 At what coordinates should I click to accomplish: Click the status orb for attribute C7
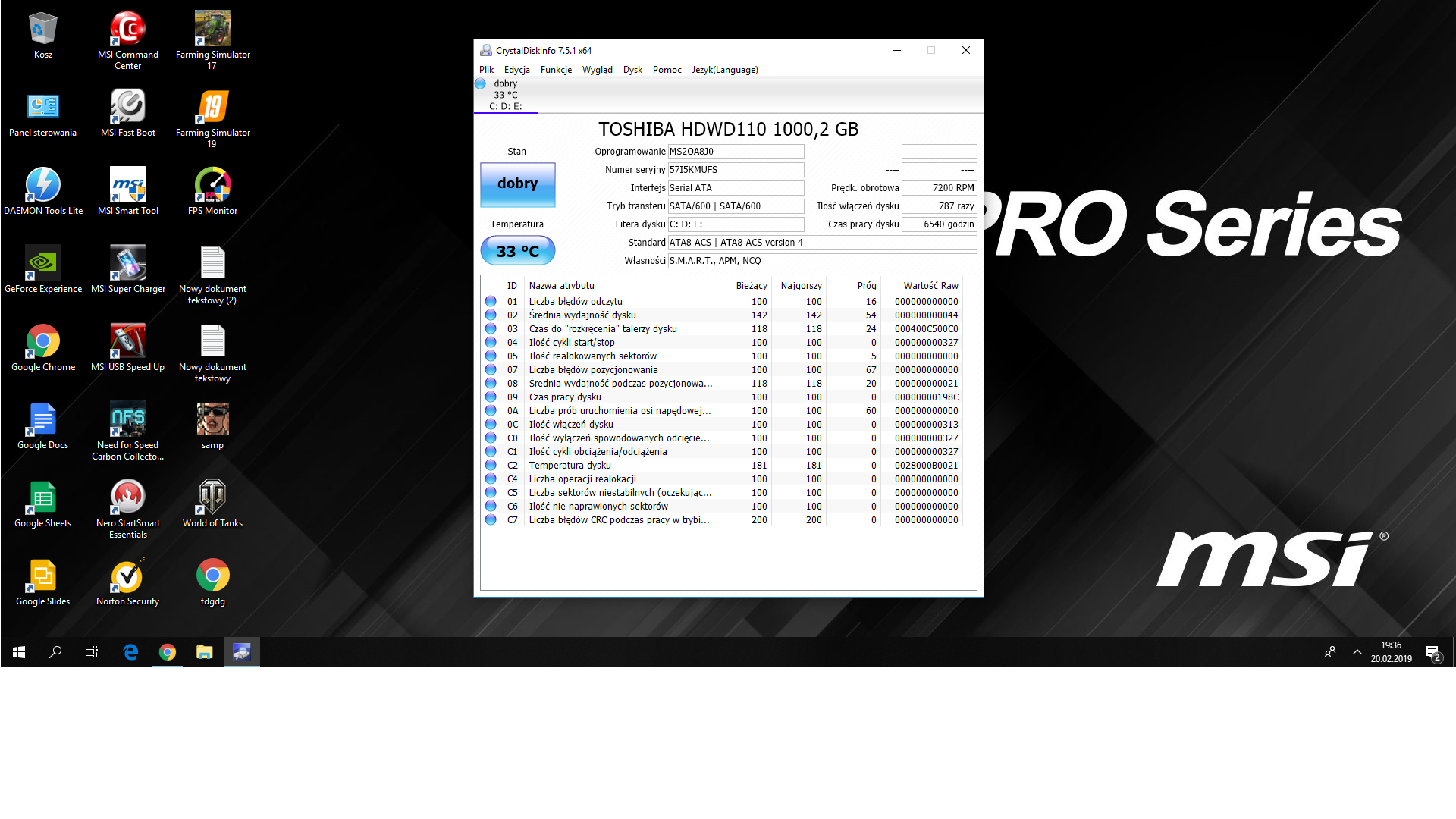(491, 520)
